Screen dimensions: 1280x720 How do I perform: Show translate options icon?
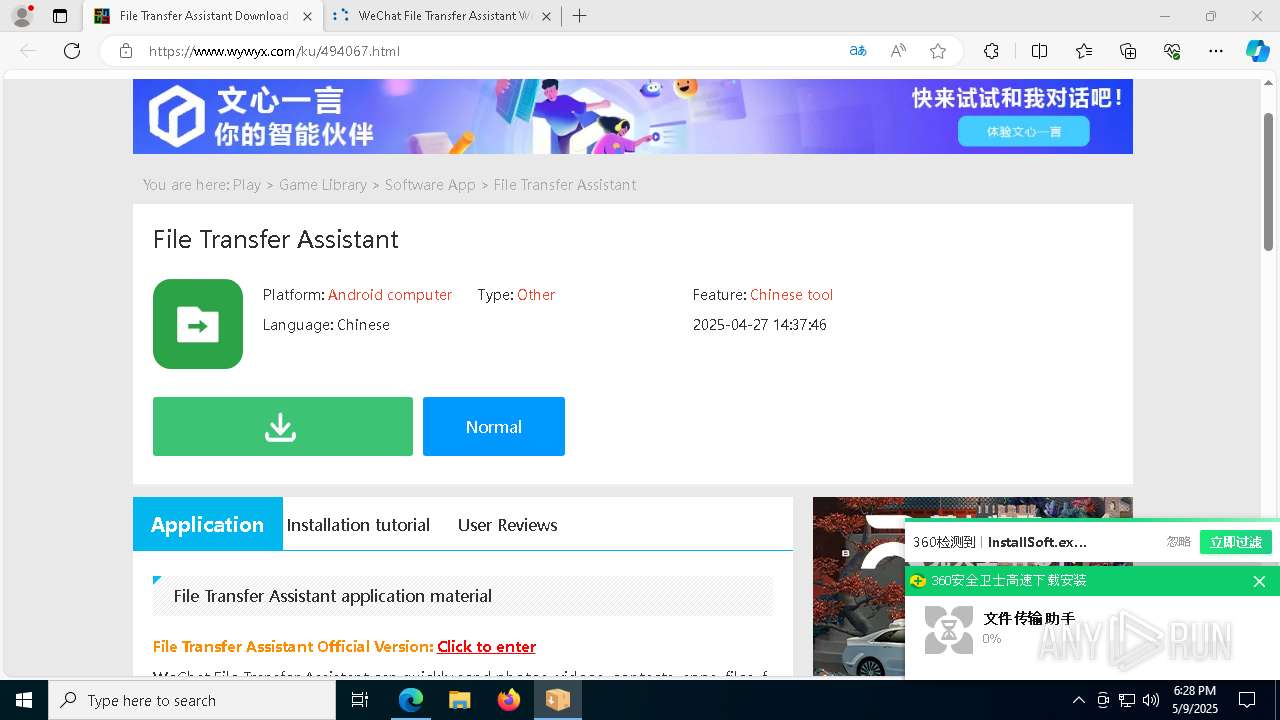click(x=858, y=51)
